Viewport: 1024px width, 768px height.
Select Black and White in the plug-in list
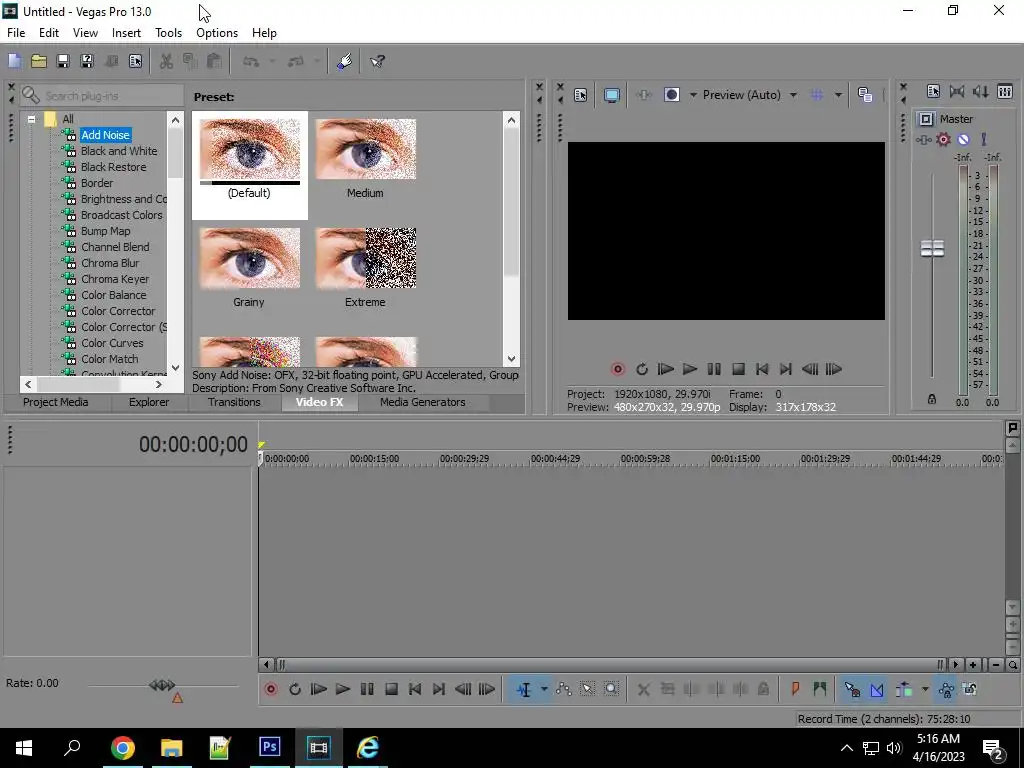(x=119, y=151)
